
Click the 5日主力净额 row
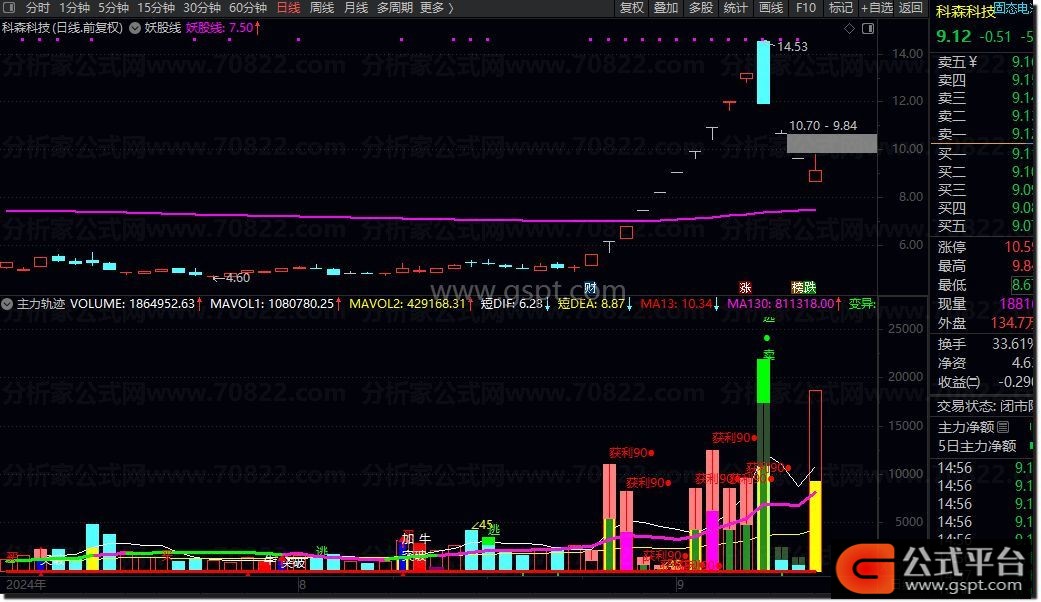(x=985, y=446)
